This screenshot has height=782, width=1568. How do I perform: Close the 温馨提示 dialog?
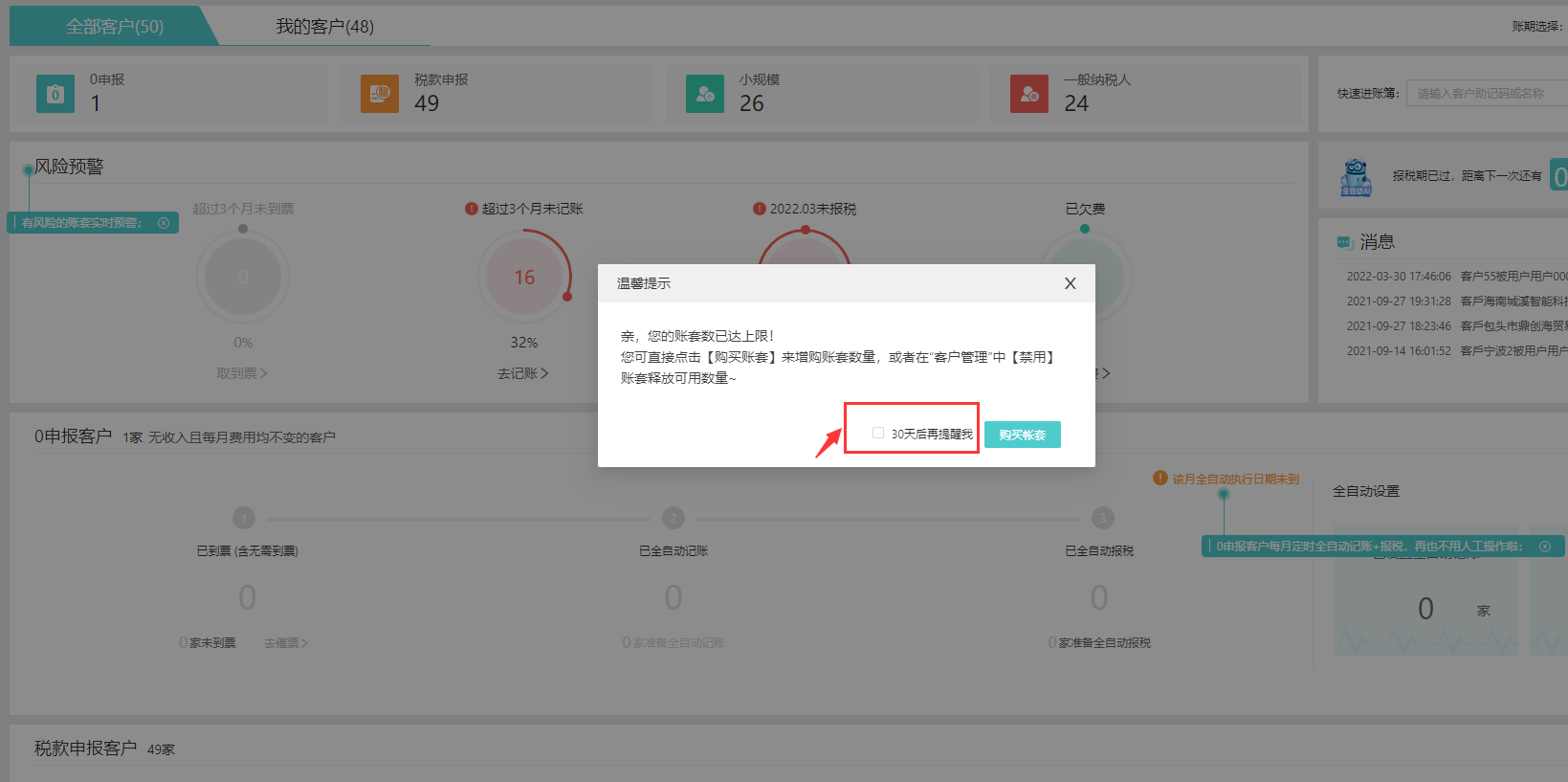[1070, 283]
